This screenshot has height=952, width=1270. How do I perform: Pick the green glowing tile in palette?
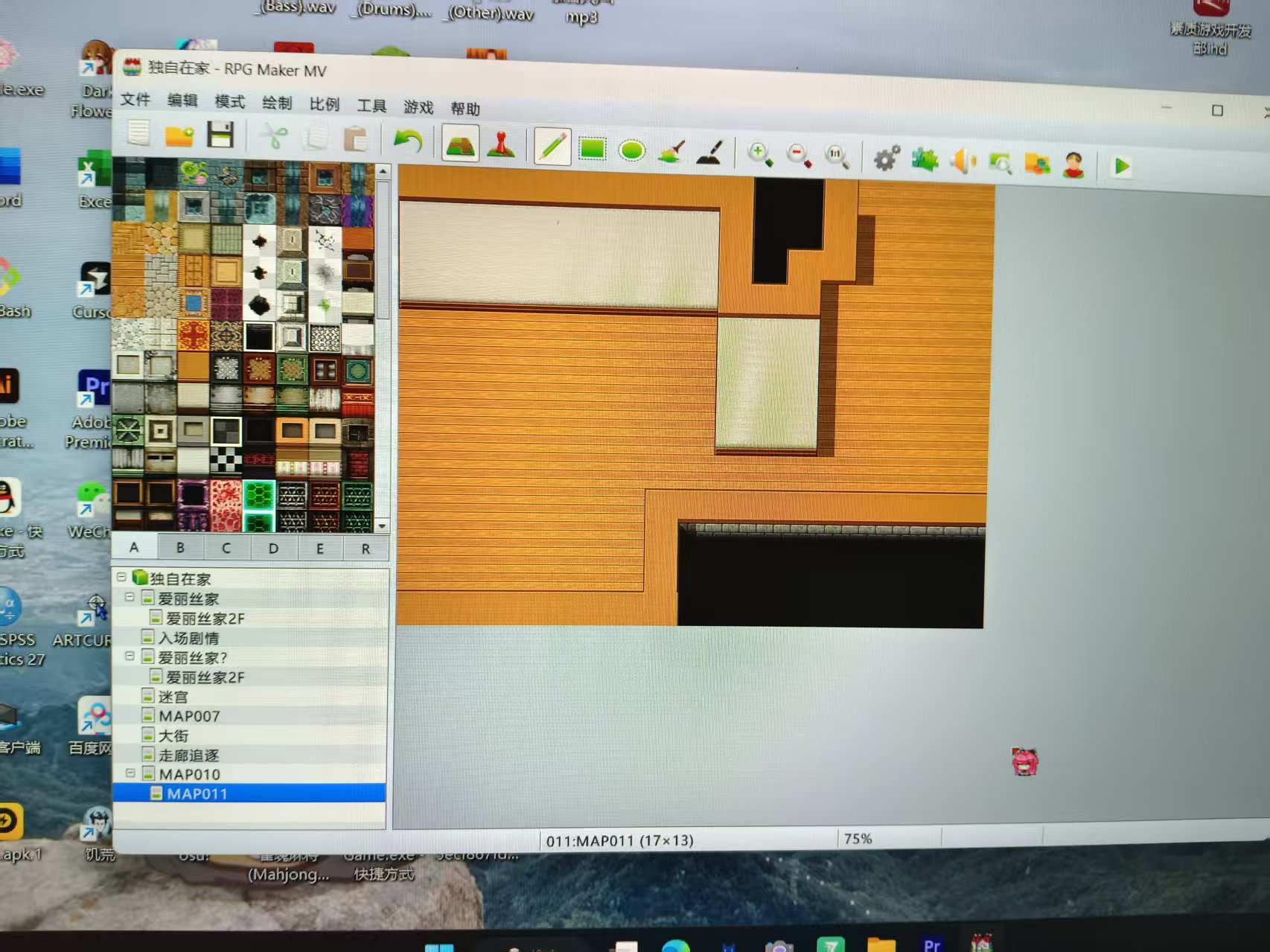click(259, 496)
